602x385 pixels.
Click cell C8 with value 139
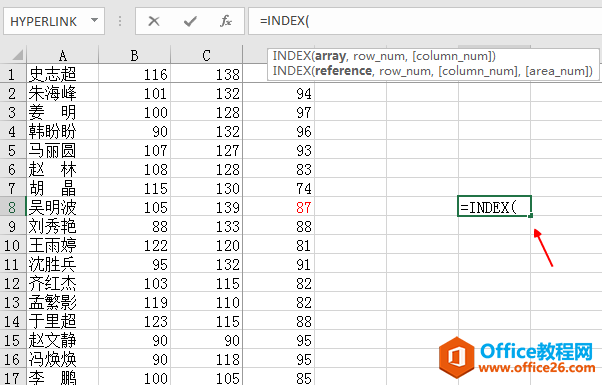coord(207,207)
